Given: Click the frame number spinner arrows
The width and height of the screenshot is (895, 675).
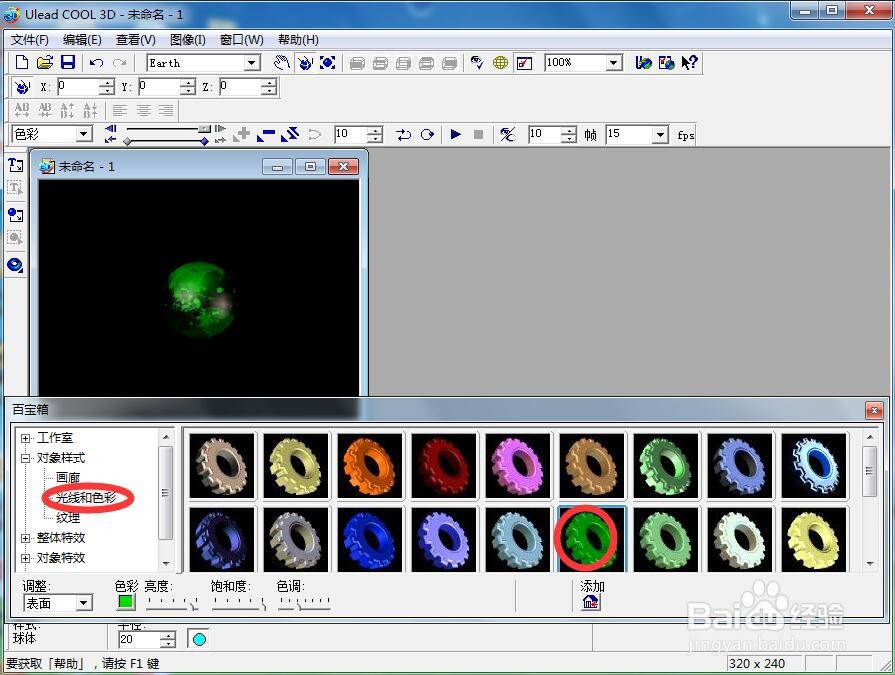Looking at the screenshot, I should [375, 135].
